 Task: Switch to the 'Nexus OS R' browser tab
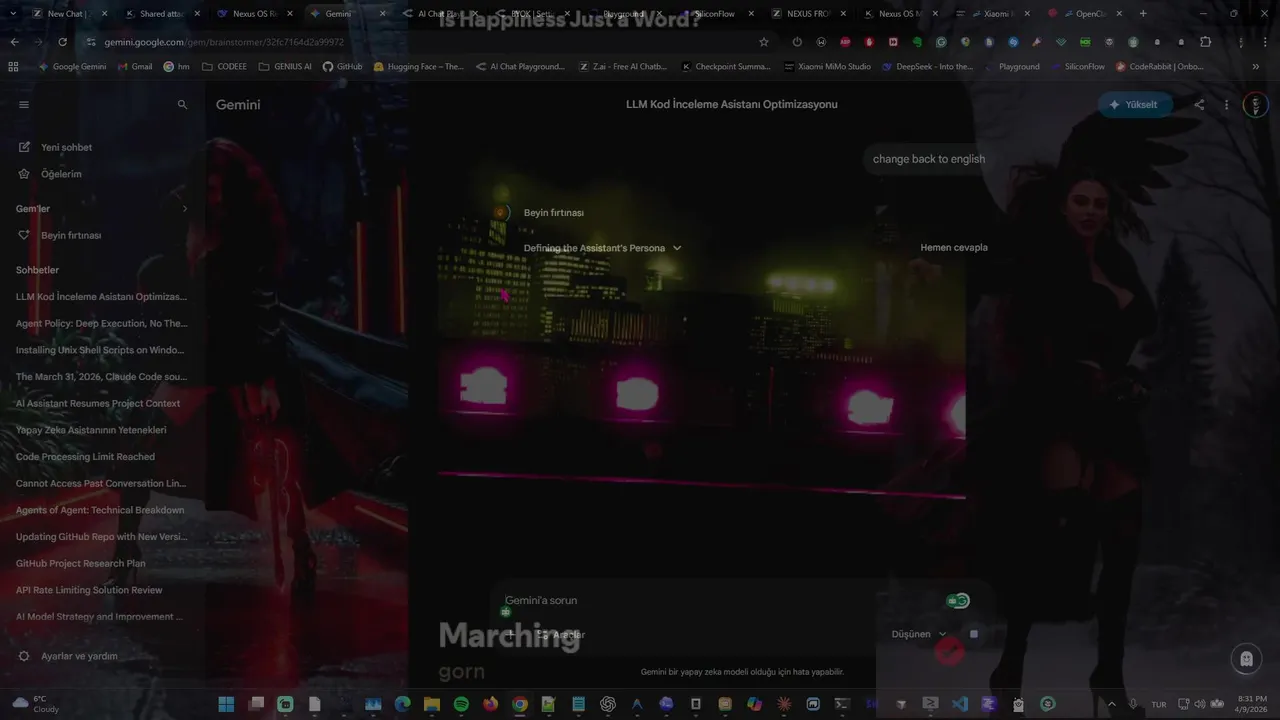[256, 14]
